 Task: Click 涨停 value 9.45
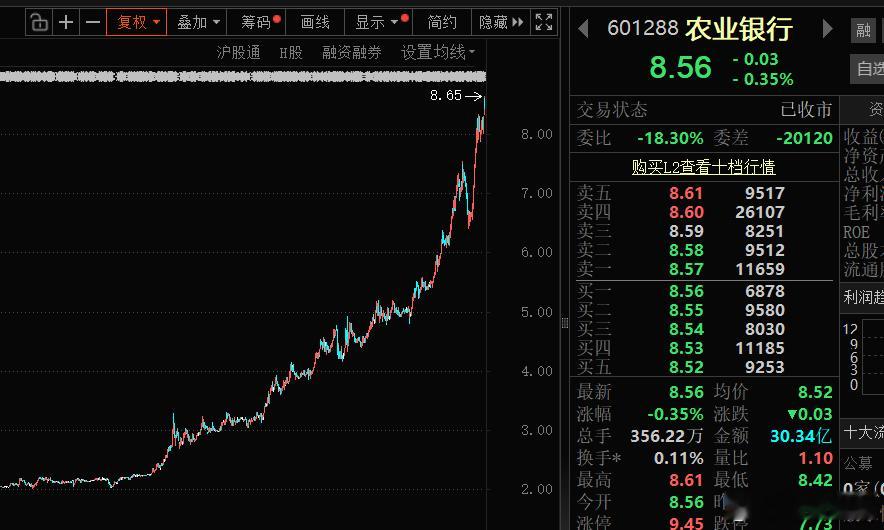(686, 523)
